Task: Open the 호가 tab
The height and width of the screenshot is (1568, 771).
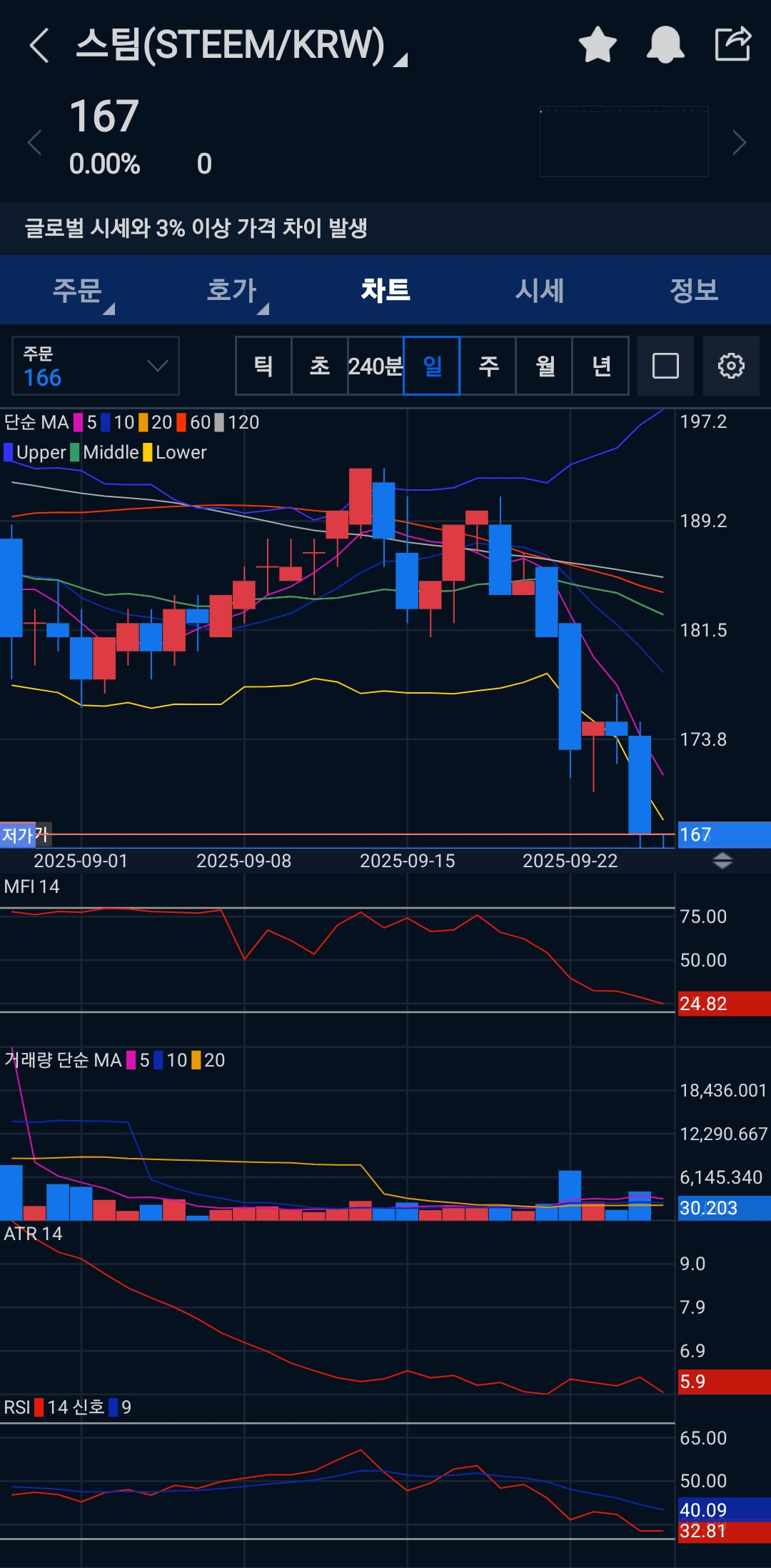Action: pos(231,290)
